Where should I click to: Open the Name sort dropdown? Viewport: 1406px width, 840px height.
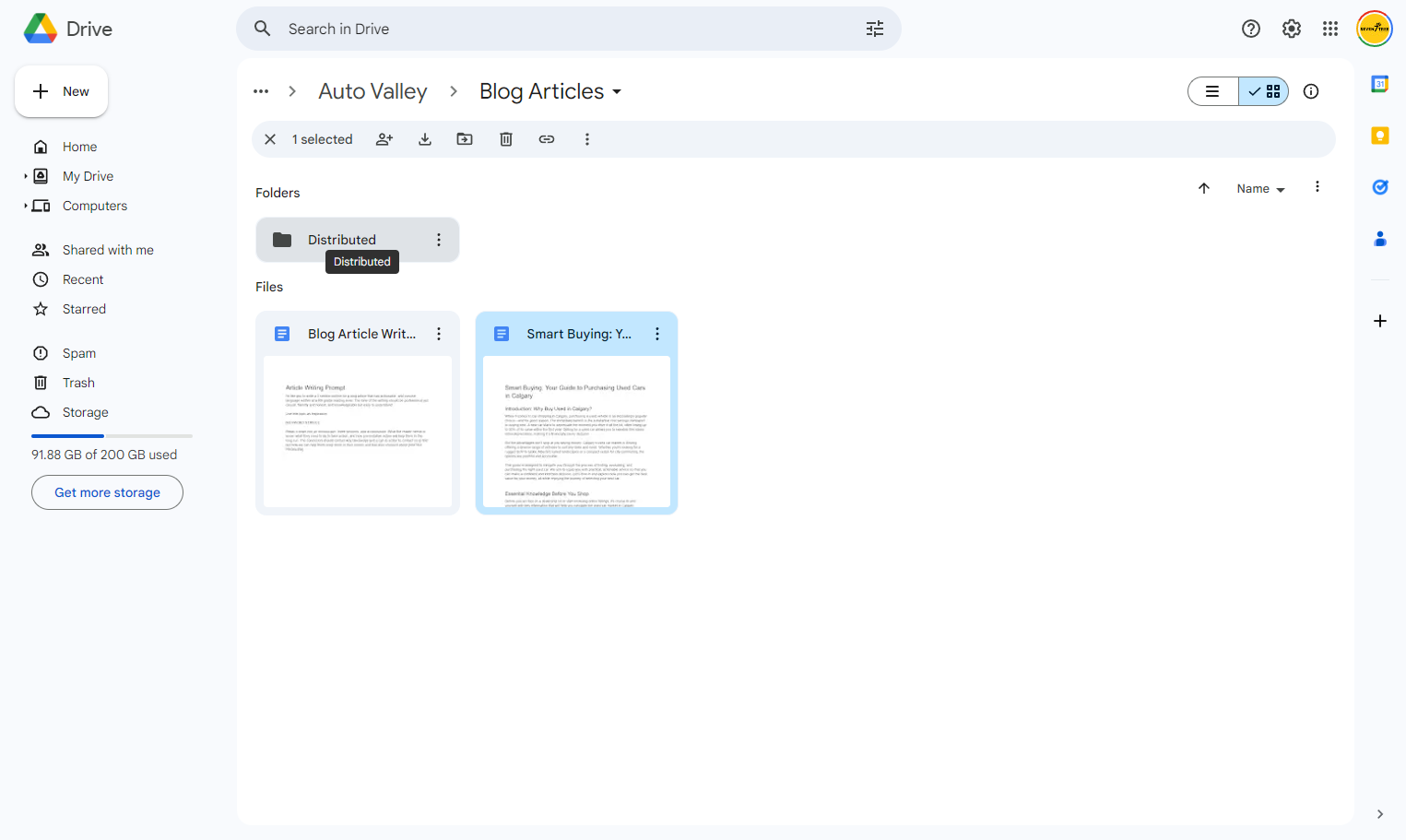pyautogui.click(x=1260, y=188)
